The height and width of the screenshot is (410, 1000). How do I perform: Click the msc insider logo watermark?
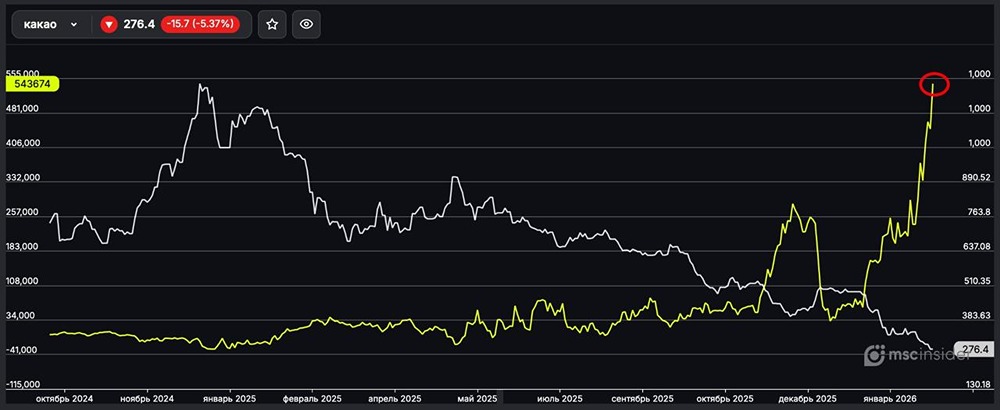tap(907, 354)
